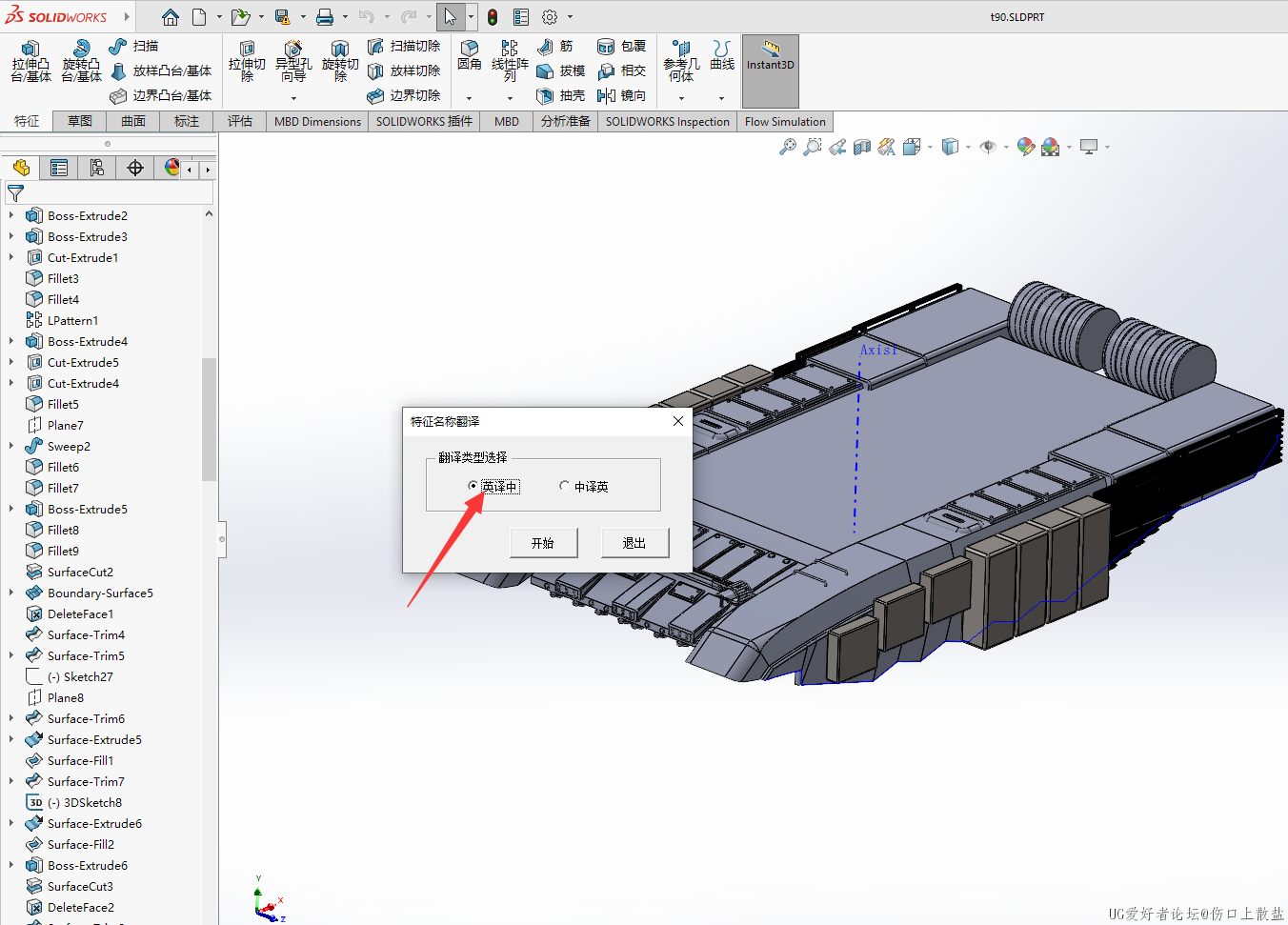Open the DisplayManager color ball tab

pos(171,168)
